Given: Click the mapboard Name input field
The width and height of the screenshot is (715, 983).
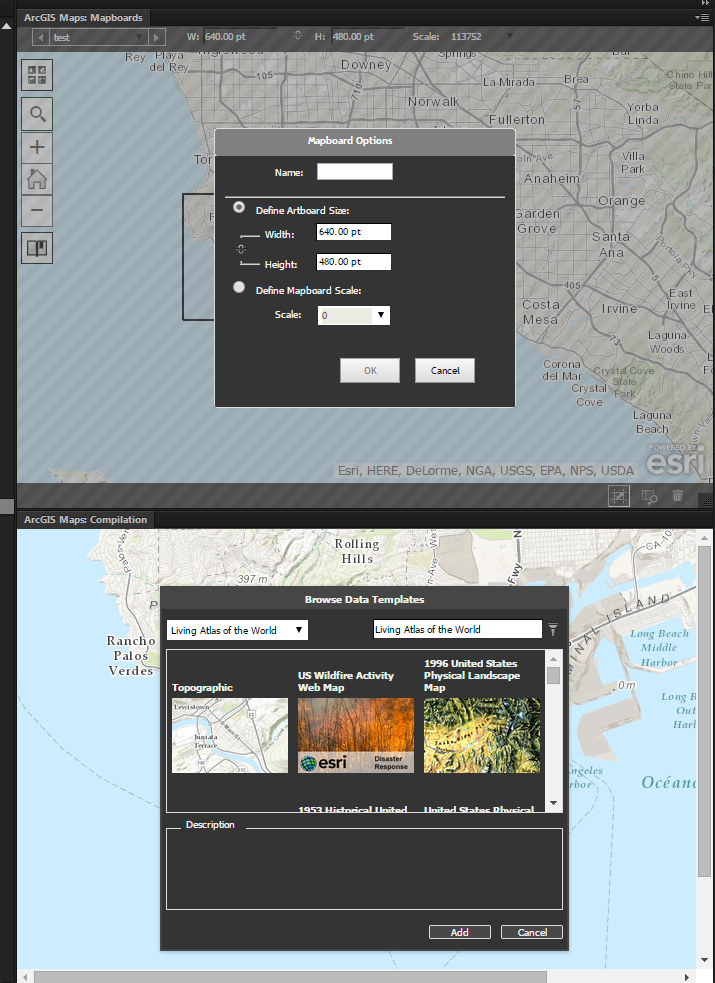Looking at the screenshot, I should (355, 172).
